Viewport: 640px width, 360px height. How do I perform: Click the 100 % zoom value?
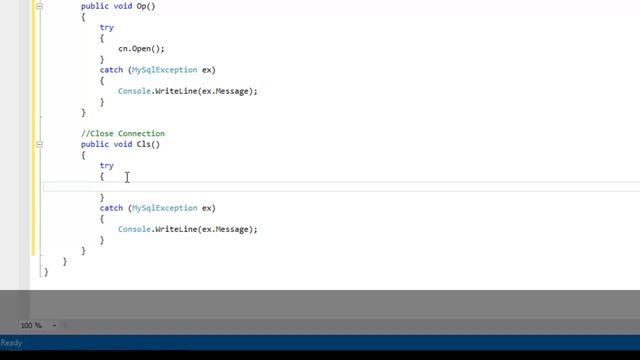(x=31, y=325)
